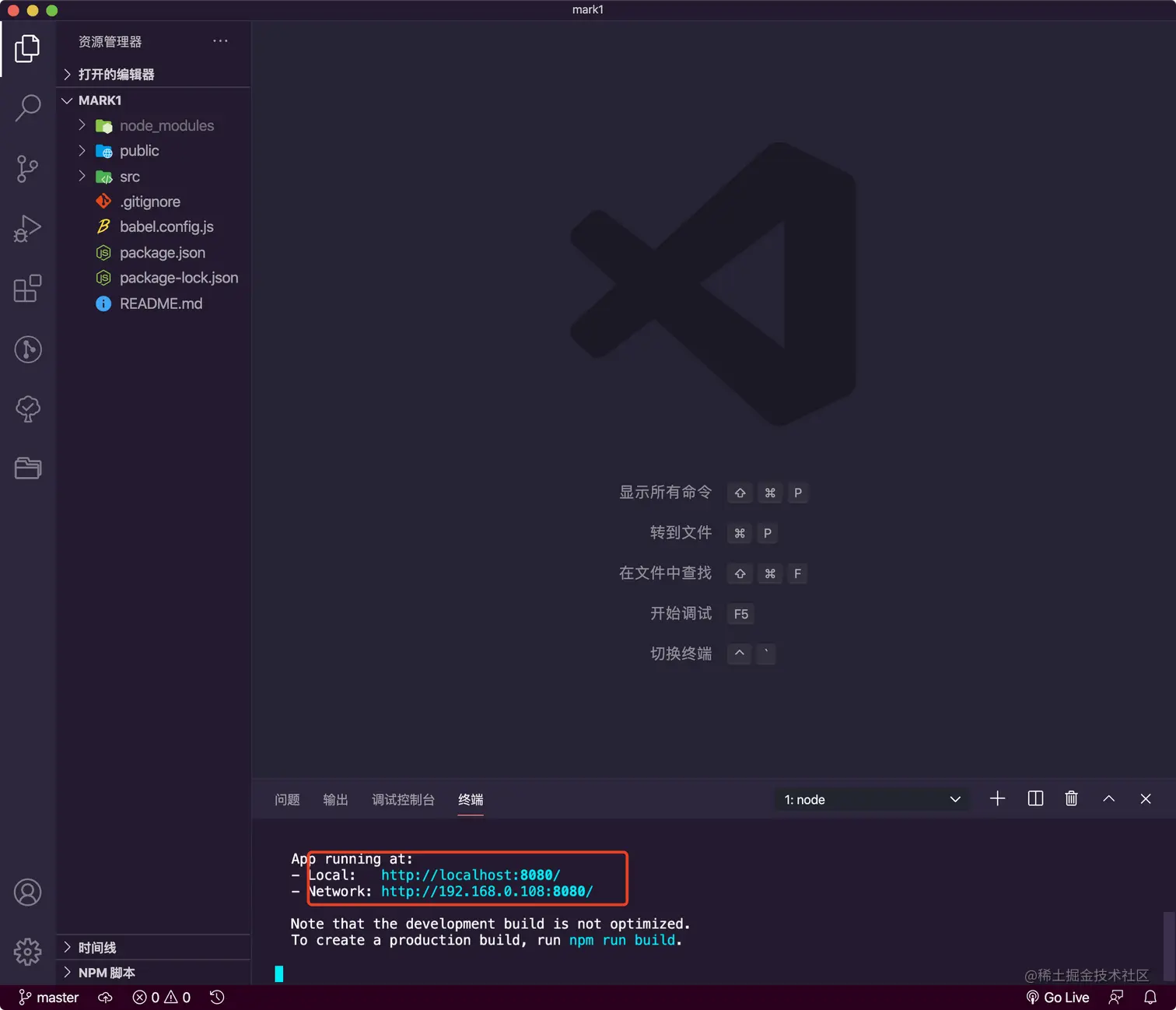Viewport: 1176px width, 1010px height.
Task: Switch to the Debug Console tab
Action: click(x=403, y=800)
